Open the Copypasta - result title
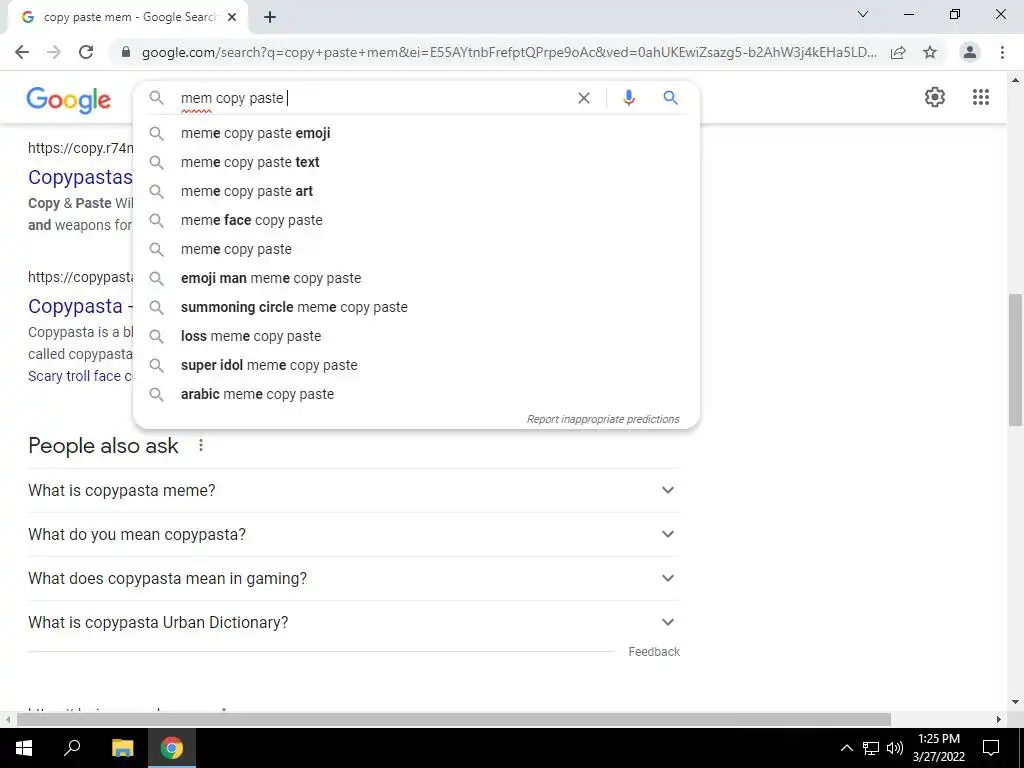1024x768 pixels. click(x=80, y=306)
